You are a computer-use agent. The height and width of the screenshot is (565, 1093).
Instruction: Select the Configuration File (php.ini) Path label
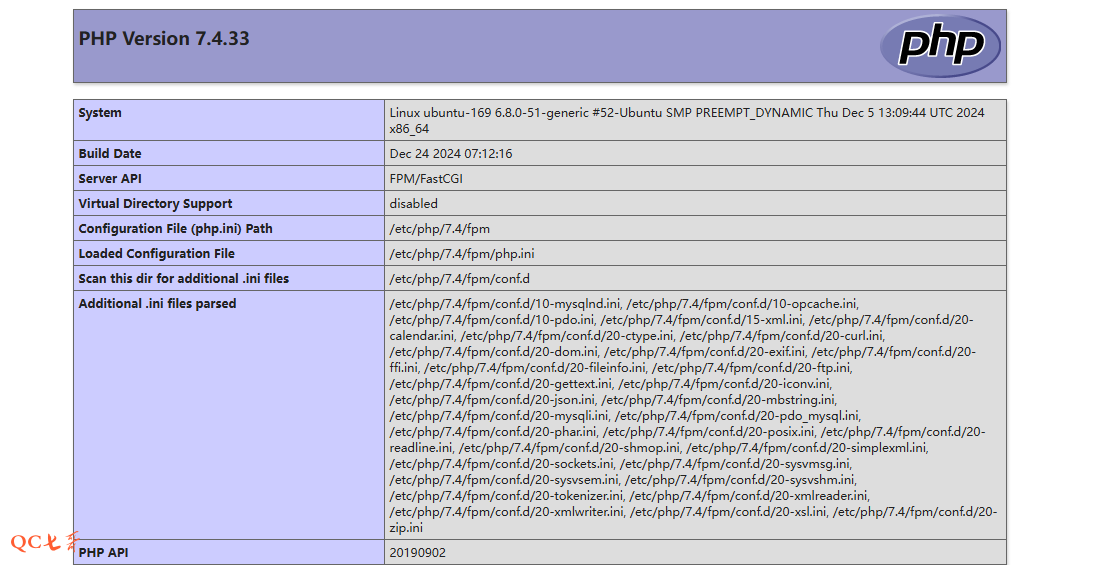(x=175, y=229)
